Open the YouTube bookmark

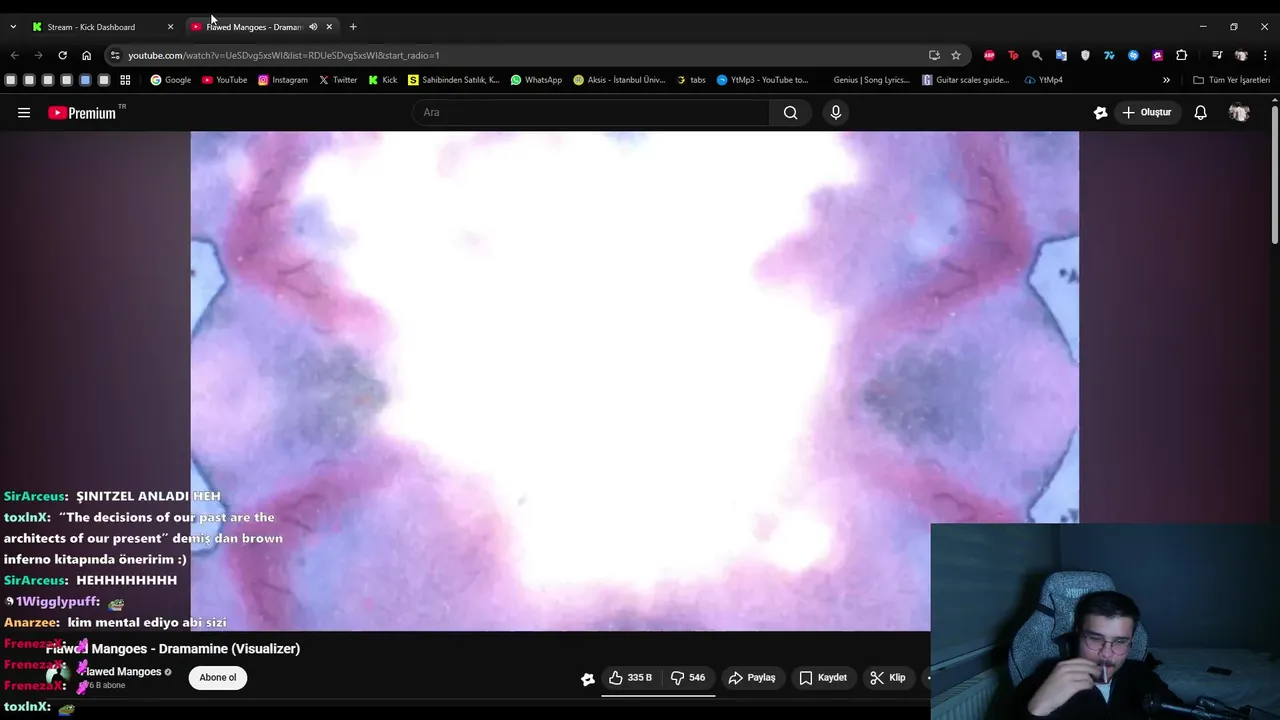pyautogui.click(x=224, y=80)
